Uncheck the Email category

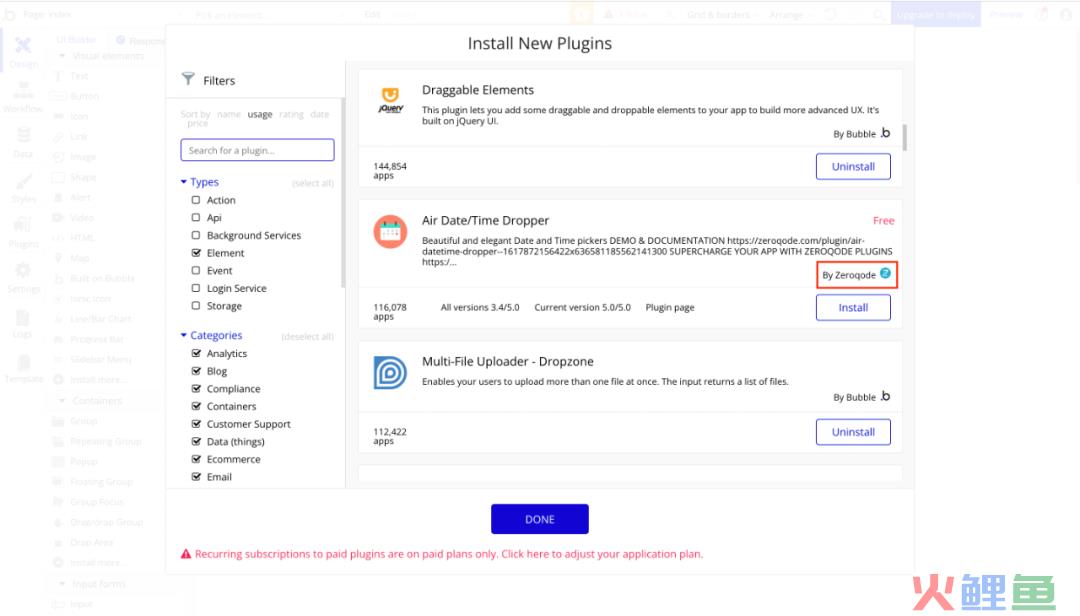[x=196, y=477]
